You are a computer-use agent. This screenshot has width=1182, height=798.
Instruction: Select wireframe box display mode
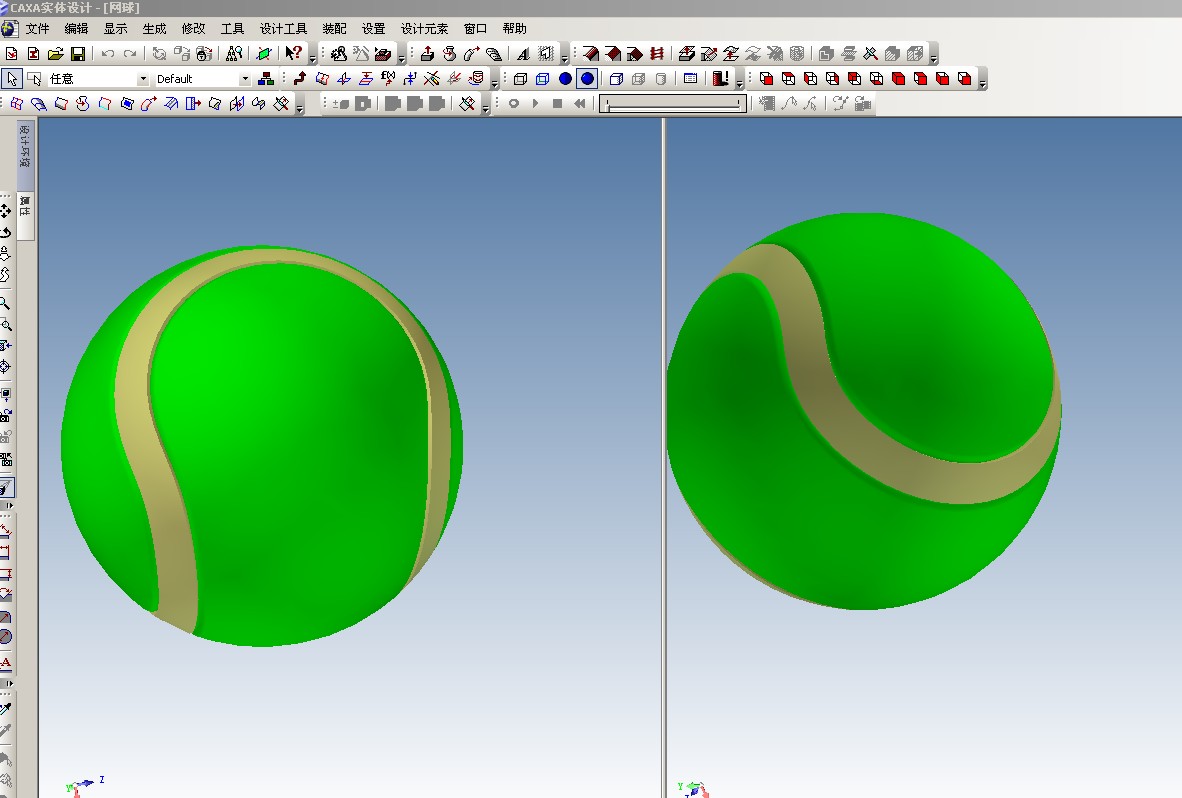pyautogui.click(x=520, y=78)
